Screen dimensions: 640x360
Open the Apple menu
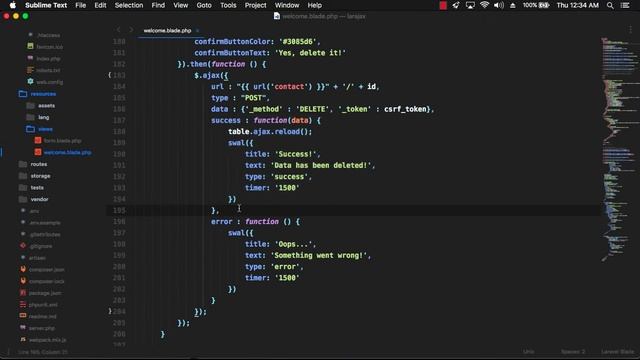pos(13,5)
